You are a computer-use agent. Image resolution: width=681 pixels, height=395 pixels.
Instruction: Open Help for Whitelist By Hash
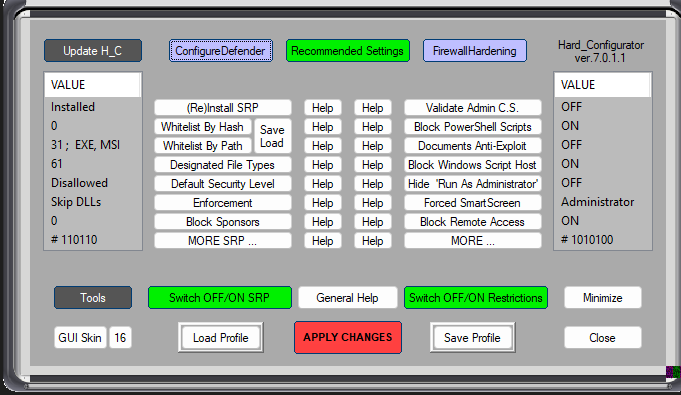323,127
